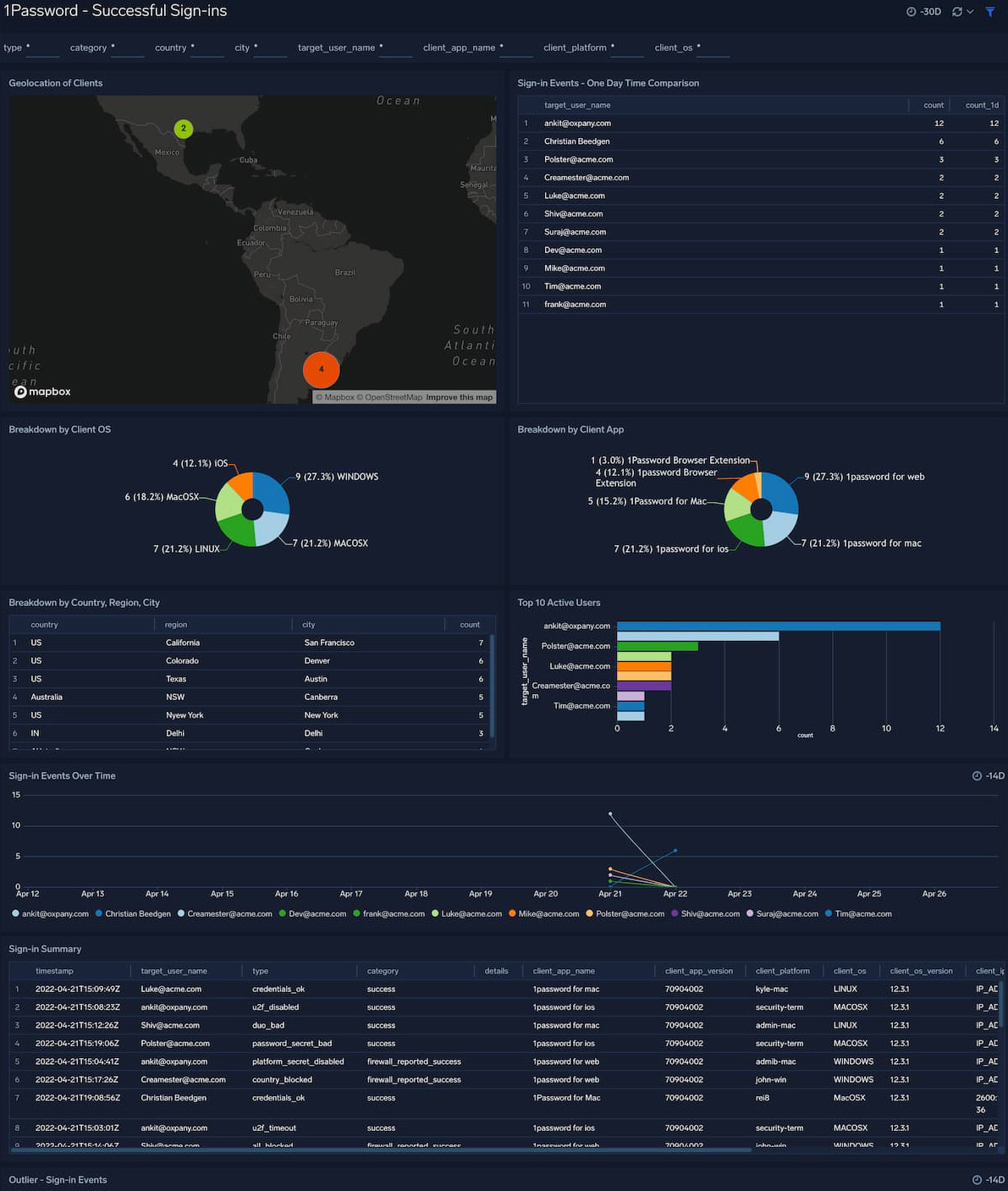
Task: Select the Canberra cell in Breakdown table
Action: point(321,698)
